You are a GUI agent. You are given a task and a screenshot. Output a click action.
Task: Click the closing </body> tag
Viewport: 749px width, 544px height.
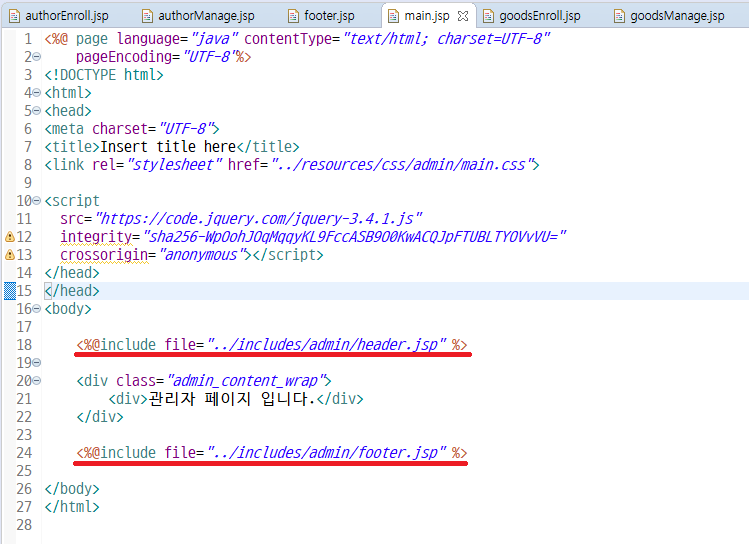(x=72, y=489)
